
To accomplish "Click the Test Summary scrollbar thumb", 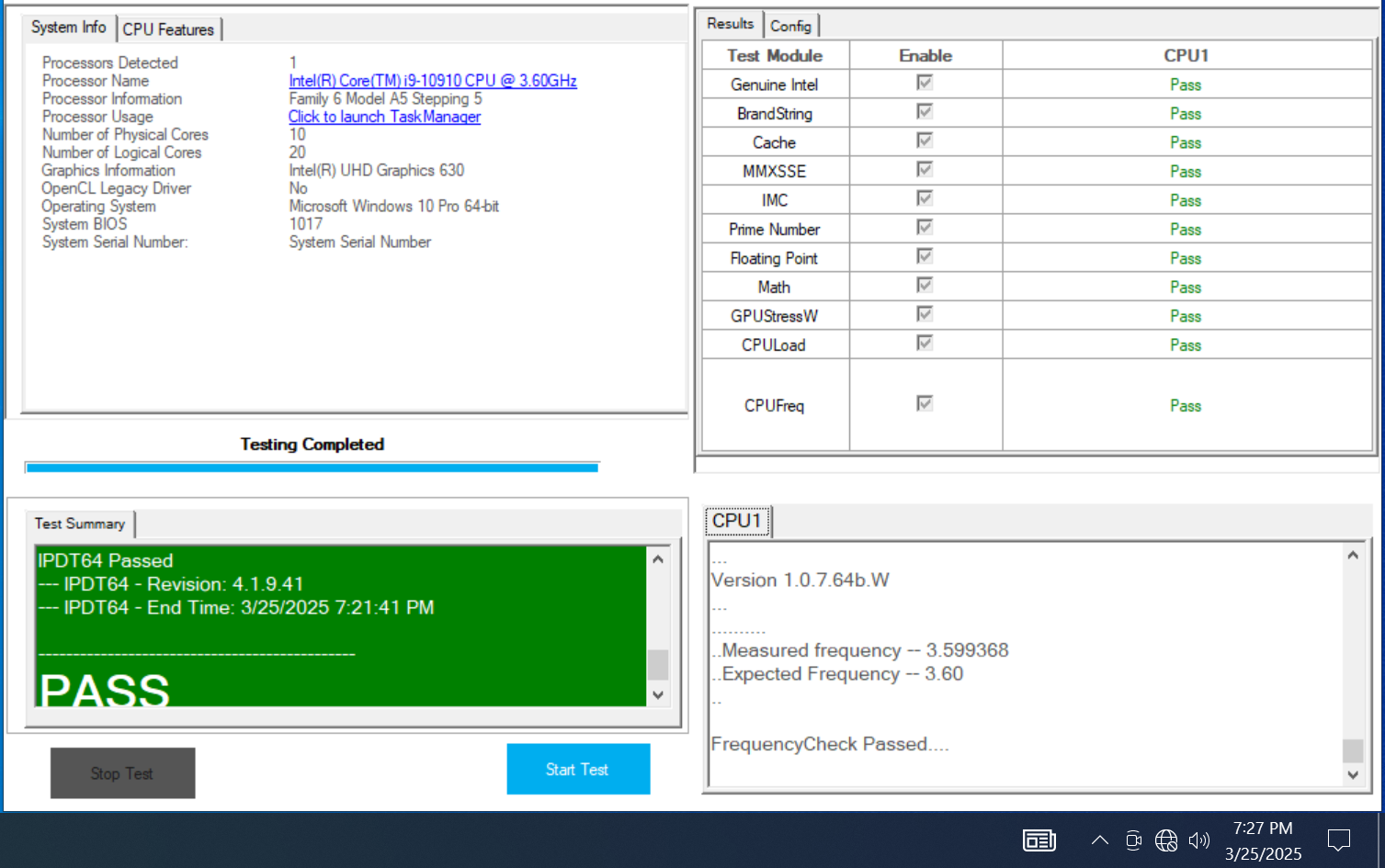I will click(x=658, y=664).
